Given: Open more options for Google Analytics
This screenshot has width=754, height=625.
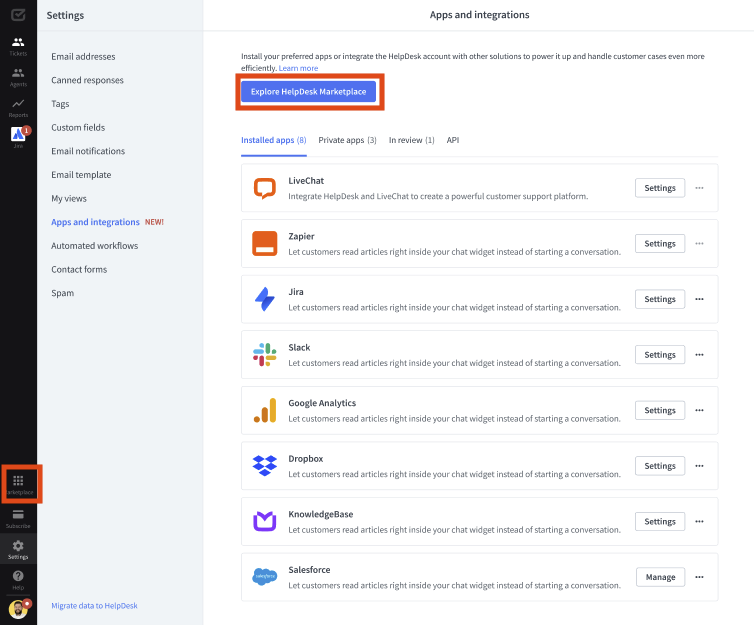Looking at the screenshot, I should point(699,410).
